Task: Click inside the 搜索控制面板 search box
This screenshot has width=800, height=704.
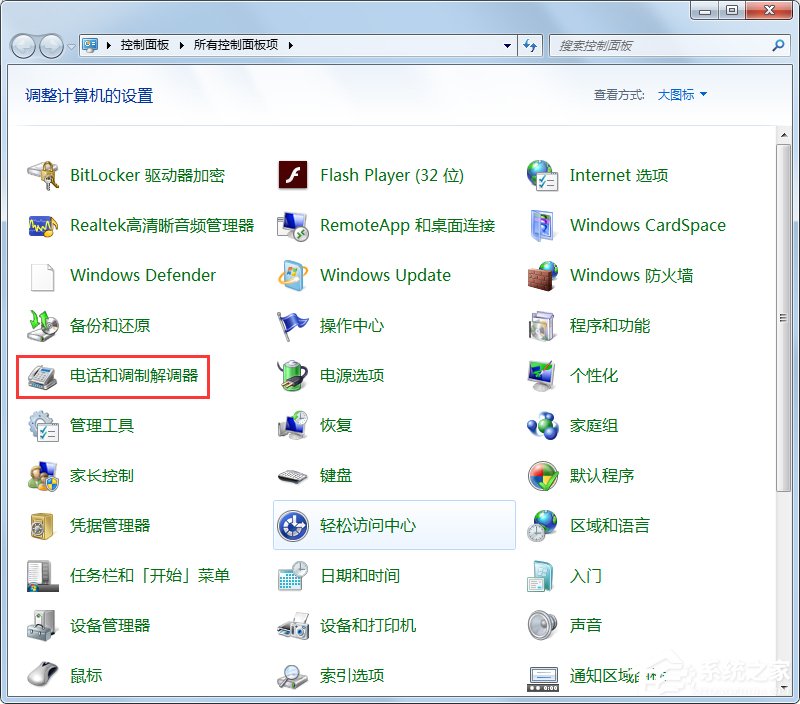Action: tap(650, 45)
